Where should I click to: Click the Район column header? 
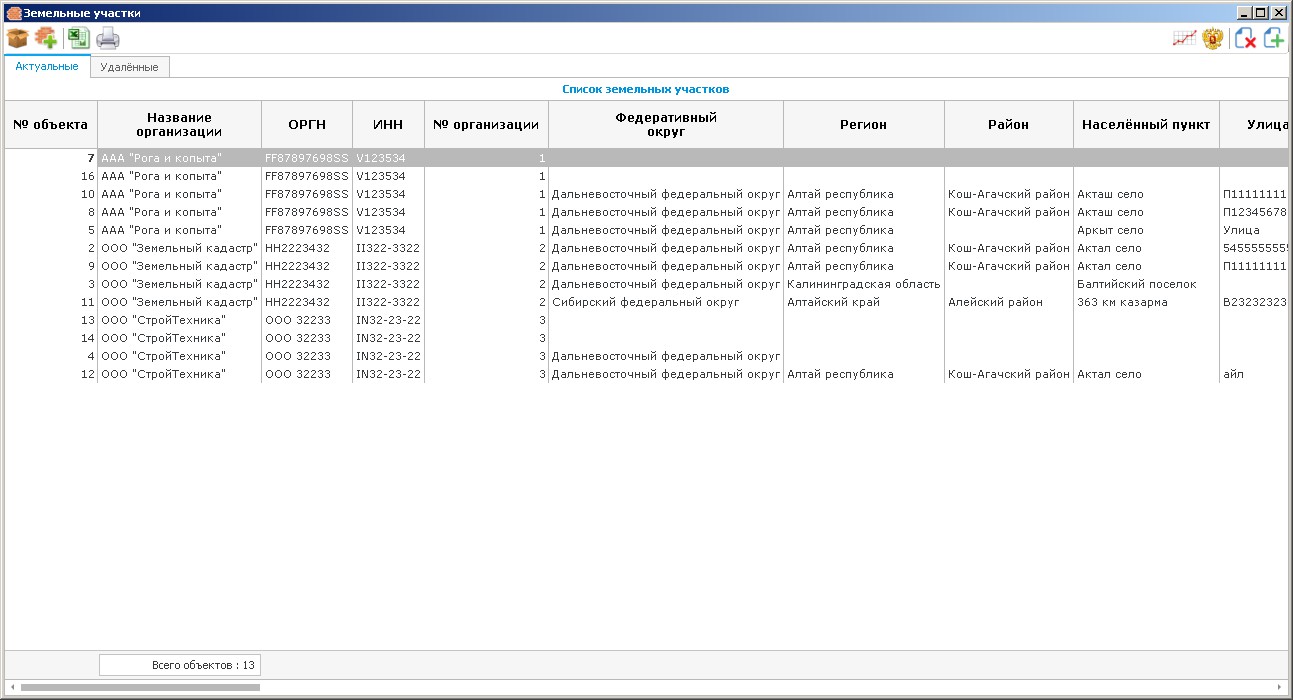click(1009, 125)
